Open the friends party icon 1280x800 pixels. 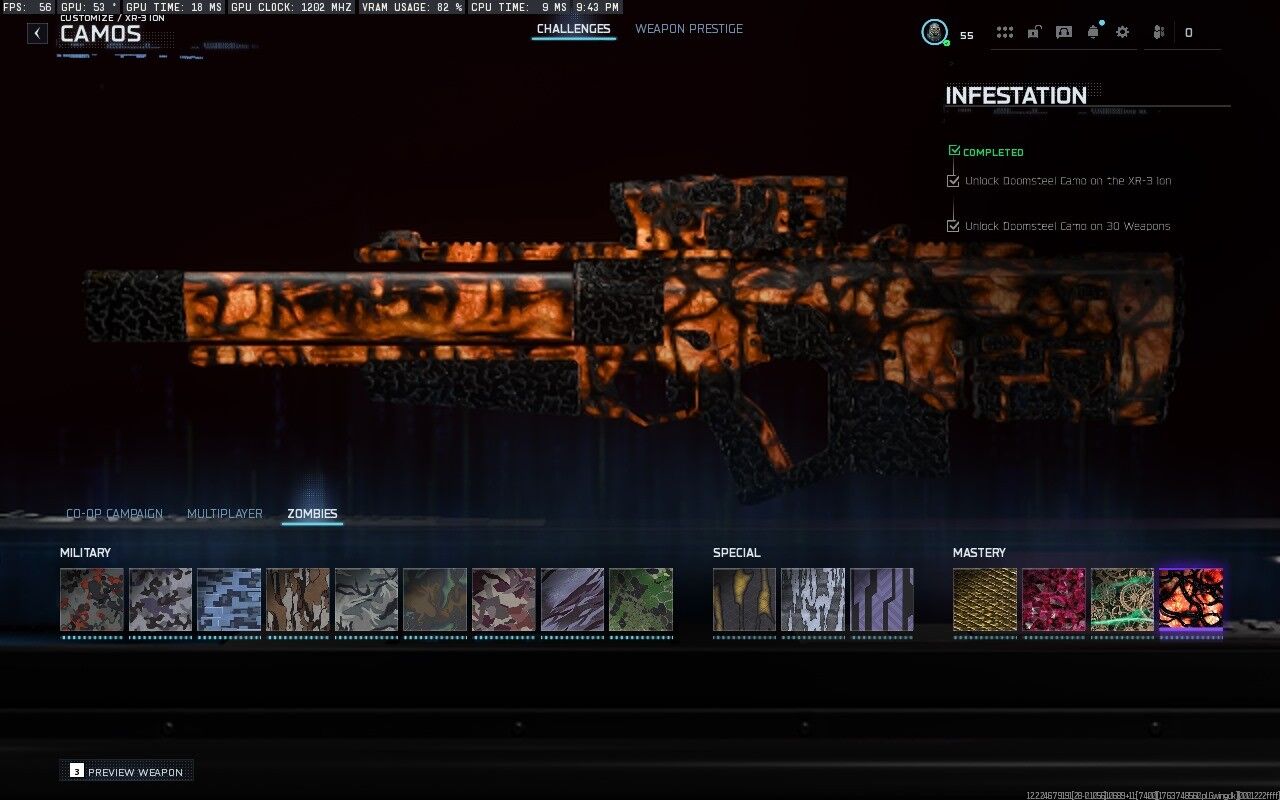tap(1159, 32)
